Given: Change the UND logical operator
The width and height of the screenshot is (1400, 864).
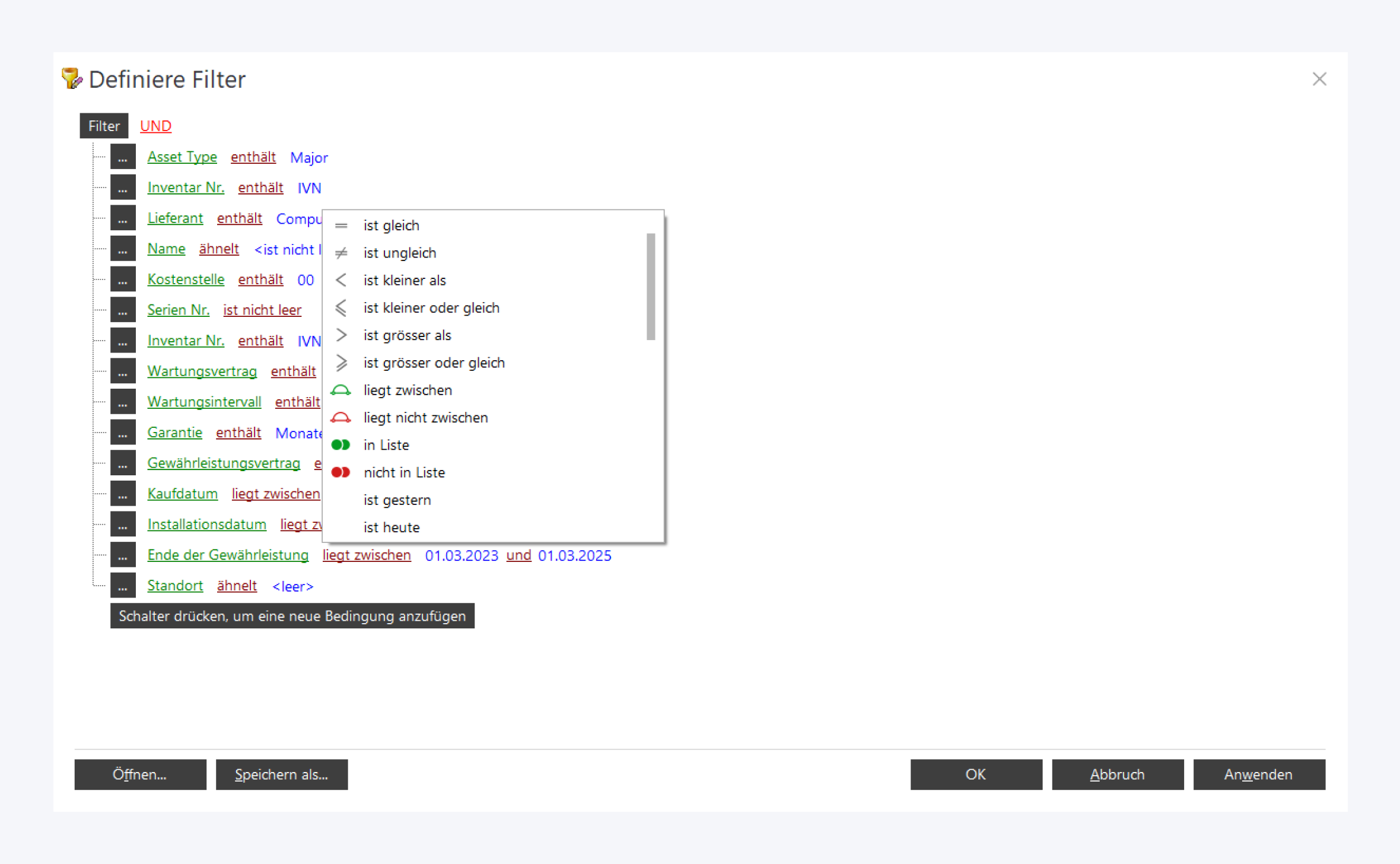Looking at the screenshot, I should point(155,126).
